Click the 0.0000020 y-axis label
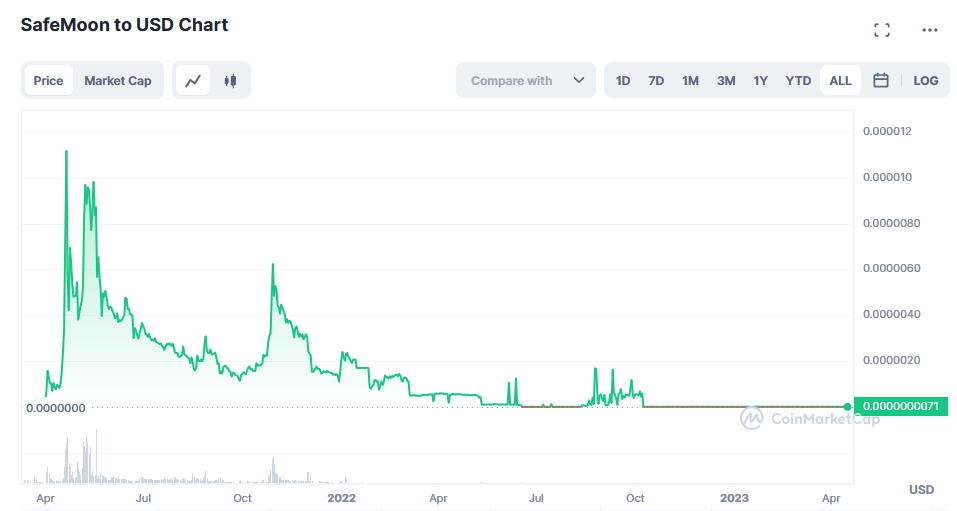The image size is (957, 511). [891, 360]
